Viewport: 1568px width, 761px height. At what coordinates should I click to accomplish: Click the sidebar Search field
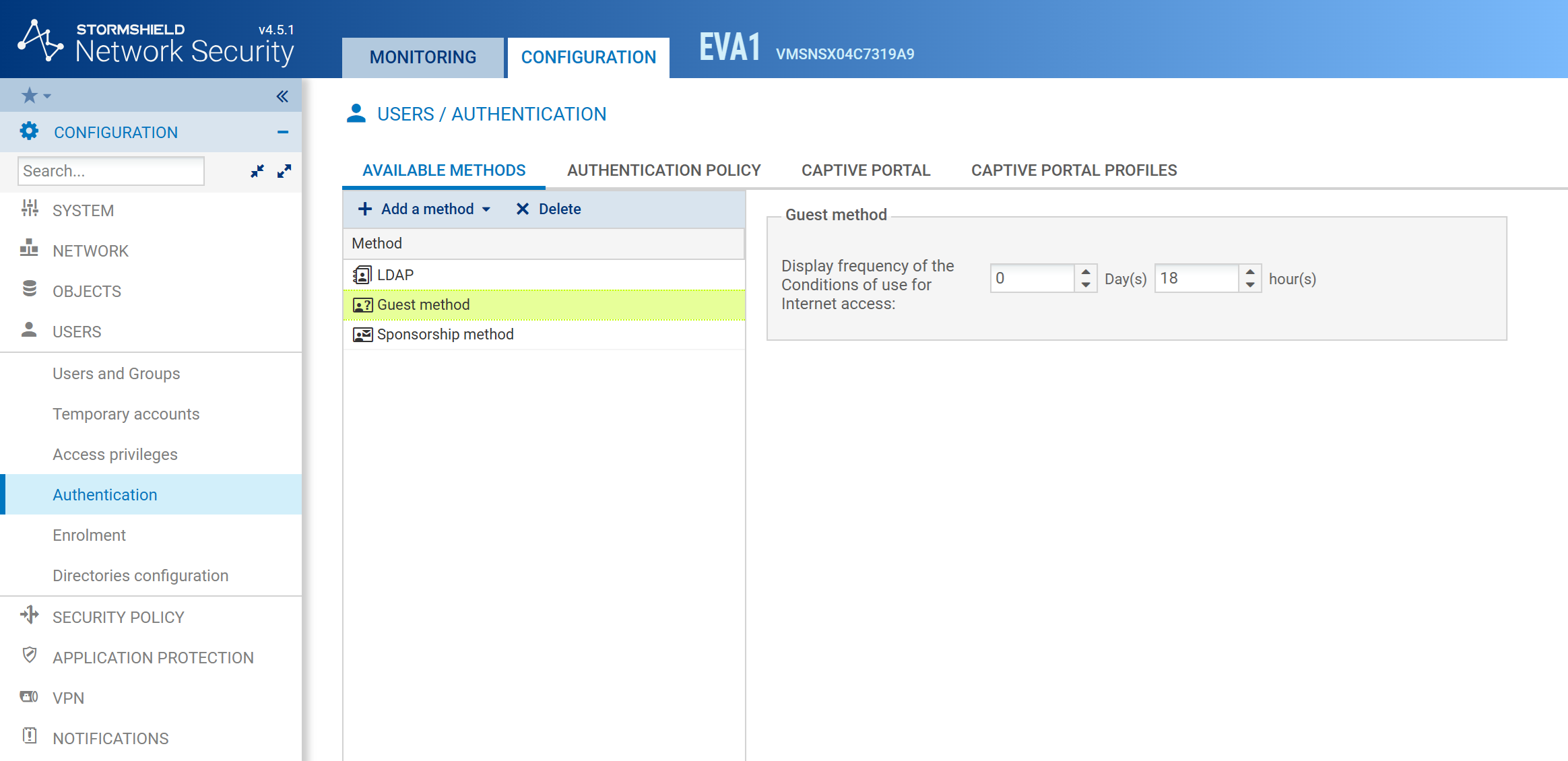click(111, 171)
